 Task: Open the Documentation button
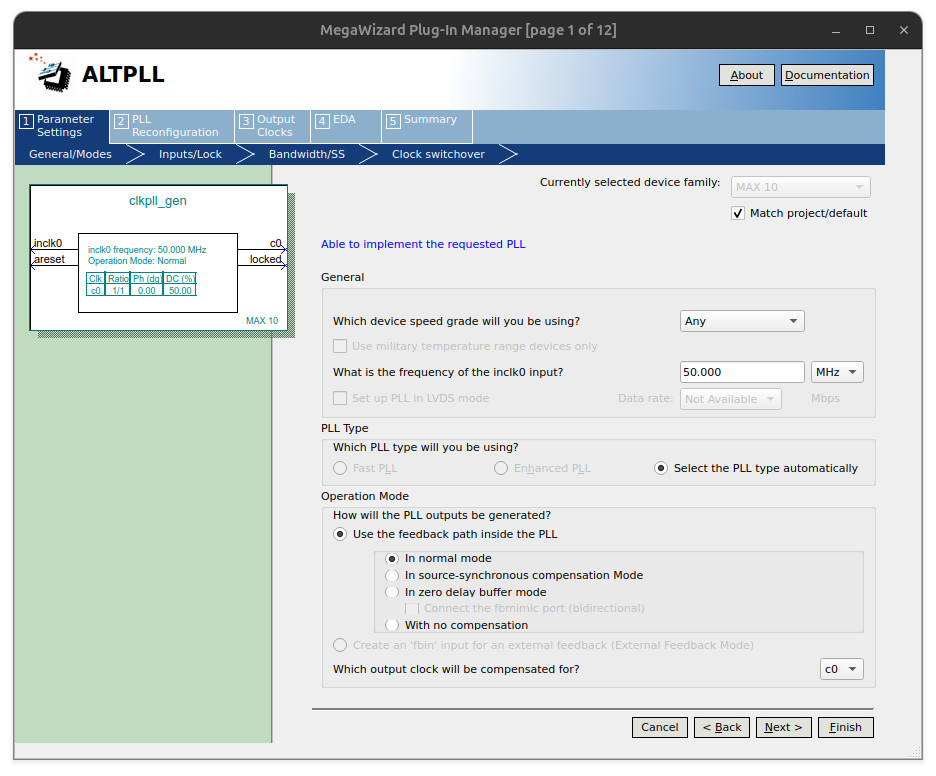826,75
